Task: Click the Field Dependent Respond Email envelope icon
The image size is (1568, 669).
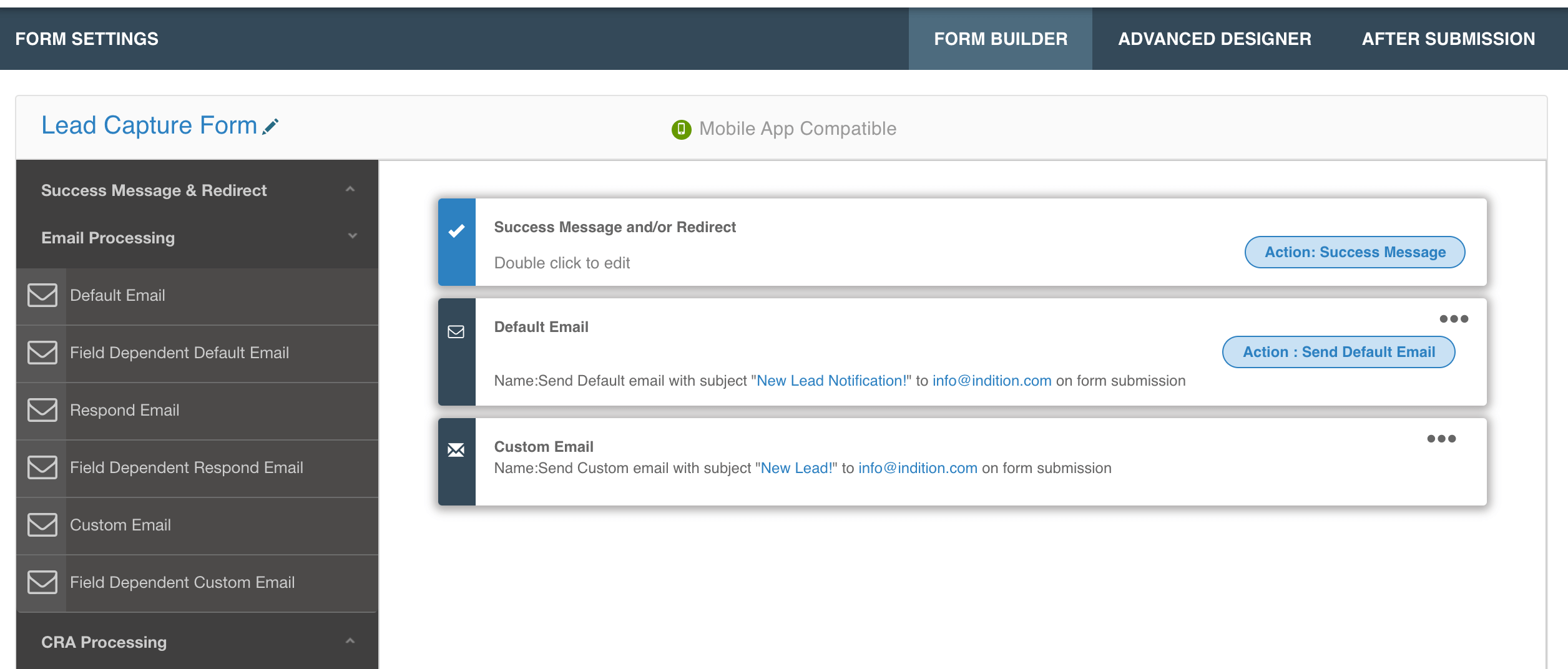Action: click(x=42, y=467)
